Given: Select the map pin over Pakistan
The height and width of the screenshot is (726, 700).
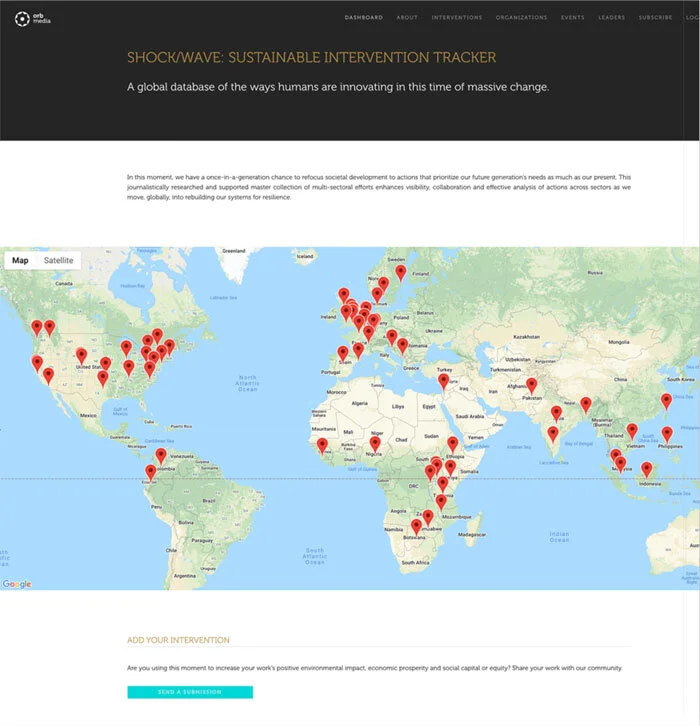Looking at the screenshot, I should 531,386.
